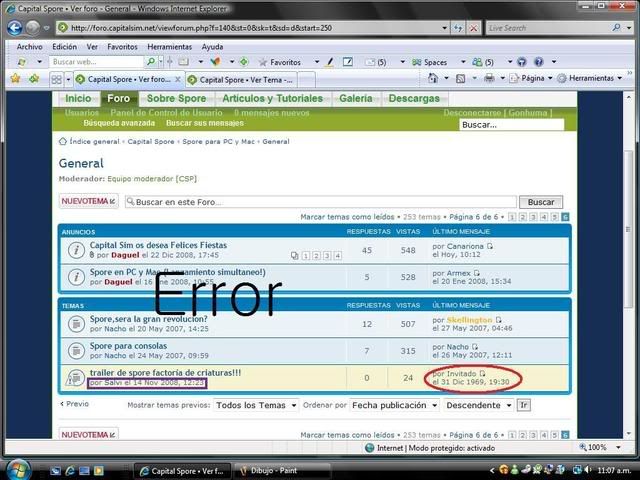Click the page Refresh icon
640x480 pixels.
[458, 28]
